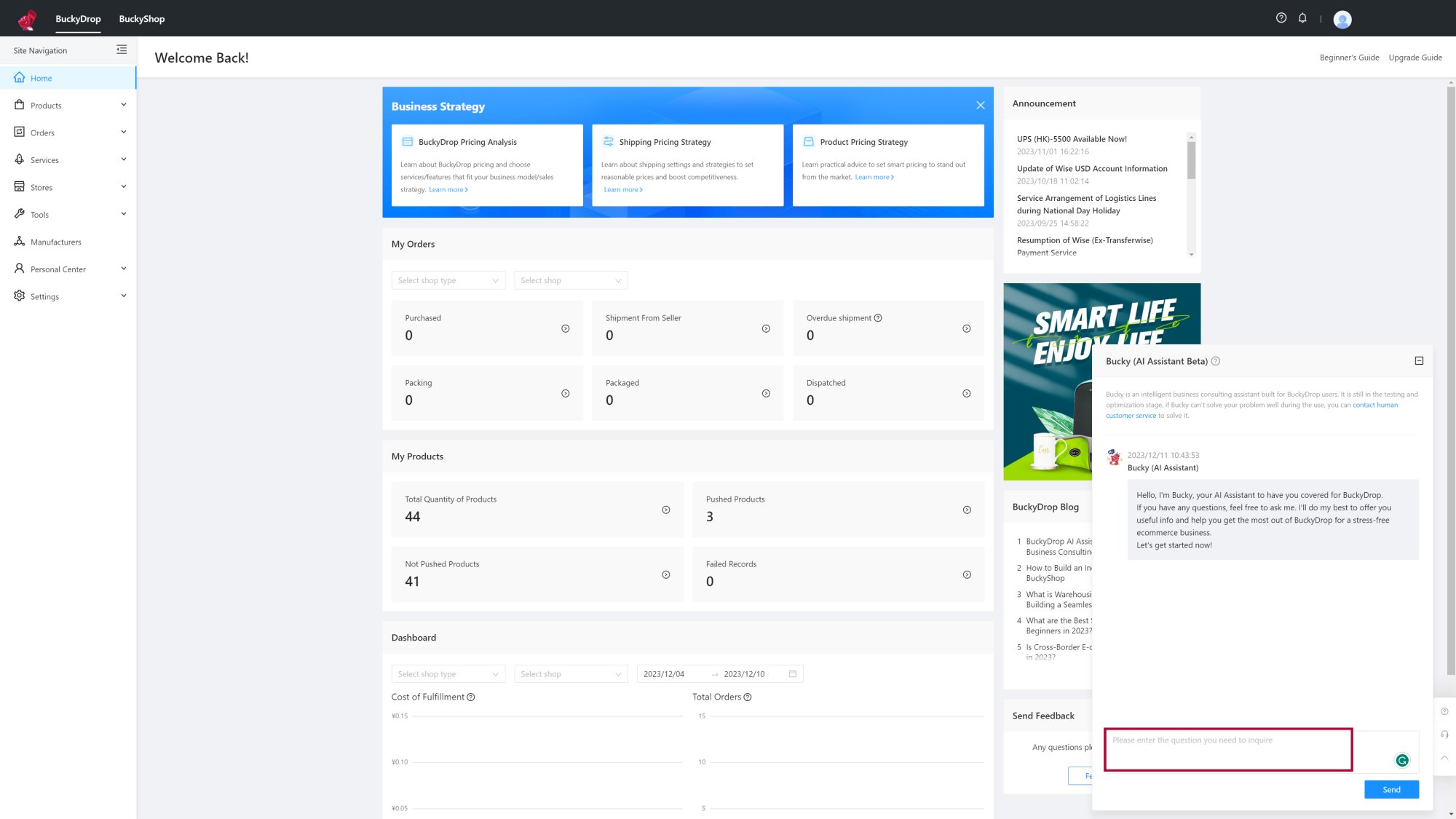Open Overdue shipment arrow icon
Image resolution: width=1456 pixels, height=819 pixels.
pyautogui.click(x=967, y=329)
